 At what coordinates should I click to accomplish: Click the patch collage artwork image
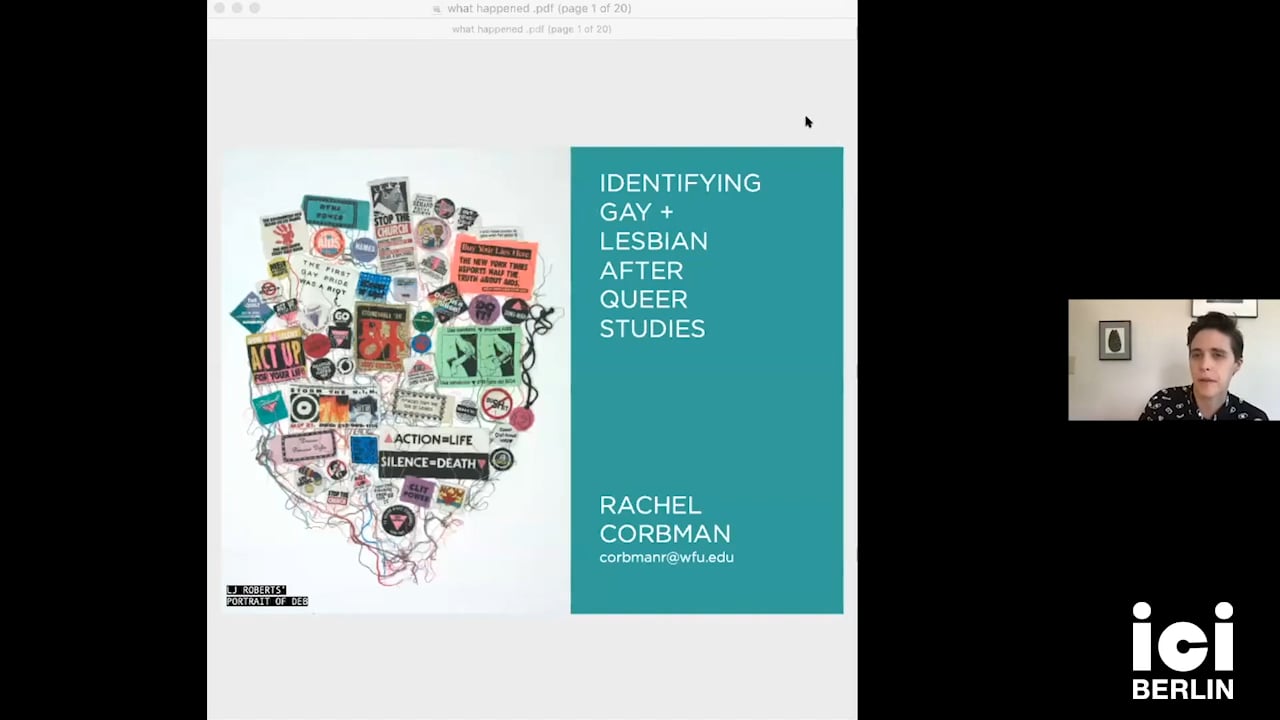395,380
